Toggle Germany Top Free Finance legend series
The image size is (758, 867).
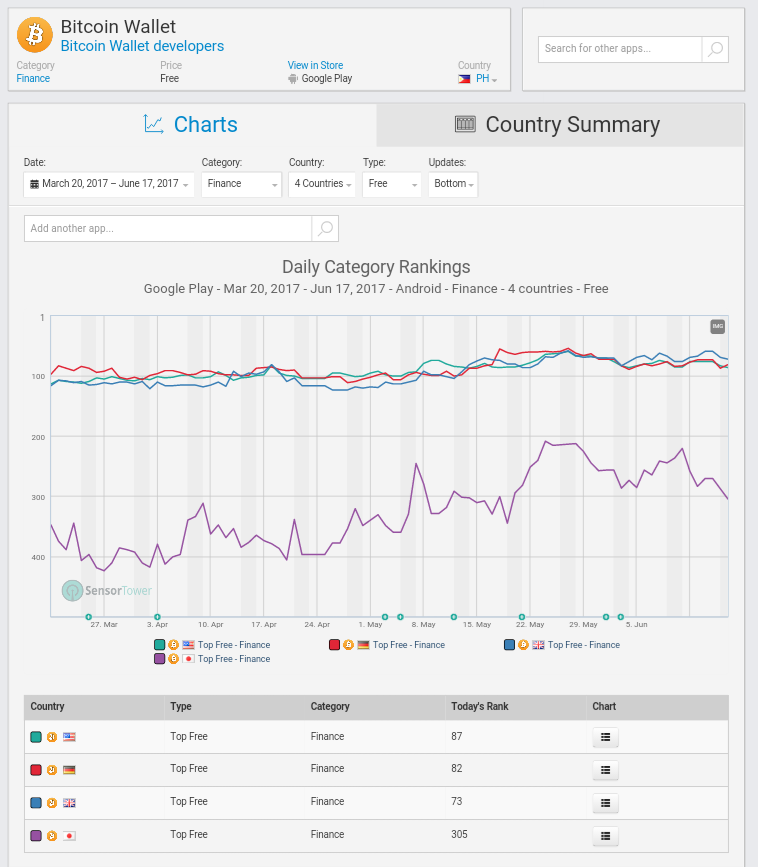(x=408, y=645)
